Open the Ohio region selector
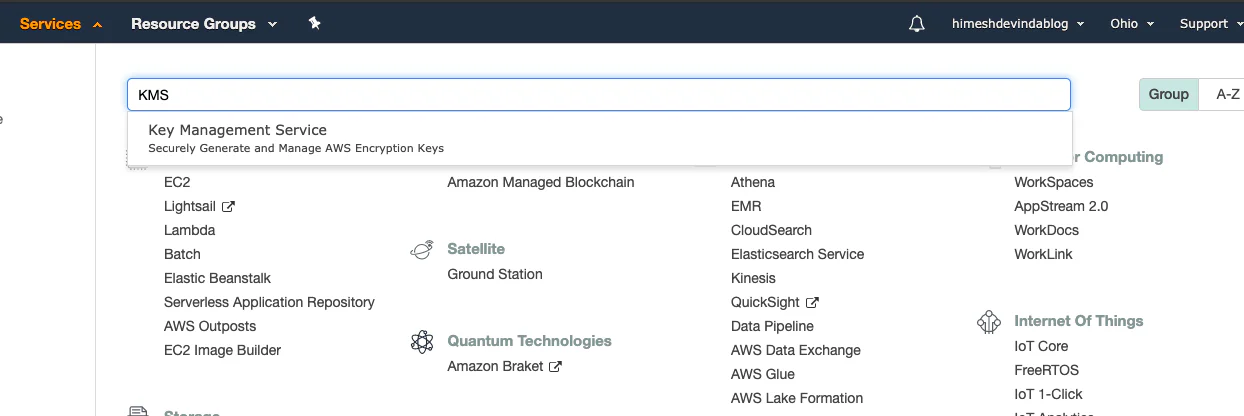Image resolution: width=1244 pixels, height=416 pixels. [1132, 24]
